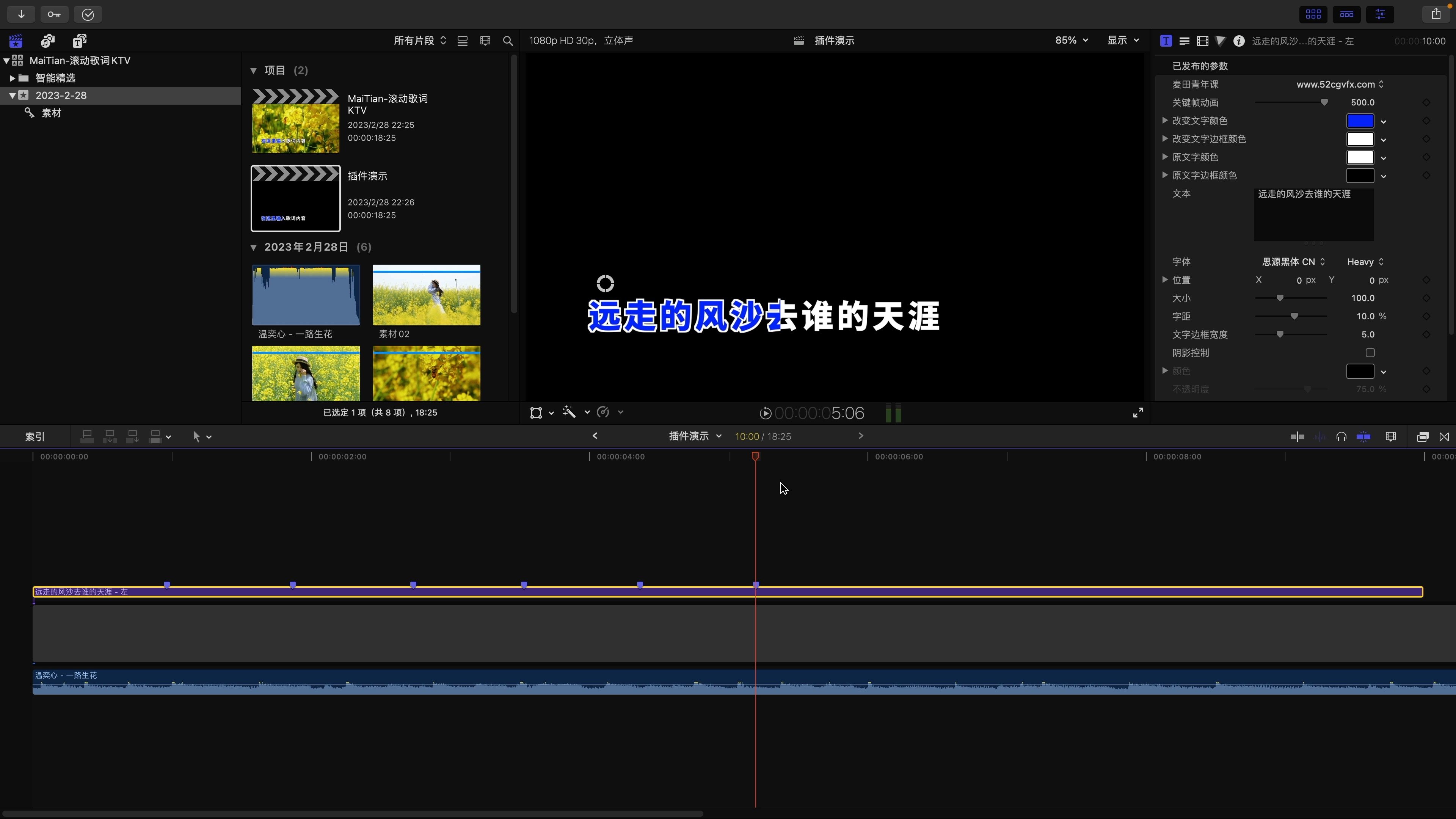Enable the 阴影控制 checkbox
The height and width of the screenshot is (819, 1456).
(x=1370, y=353)
